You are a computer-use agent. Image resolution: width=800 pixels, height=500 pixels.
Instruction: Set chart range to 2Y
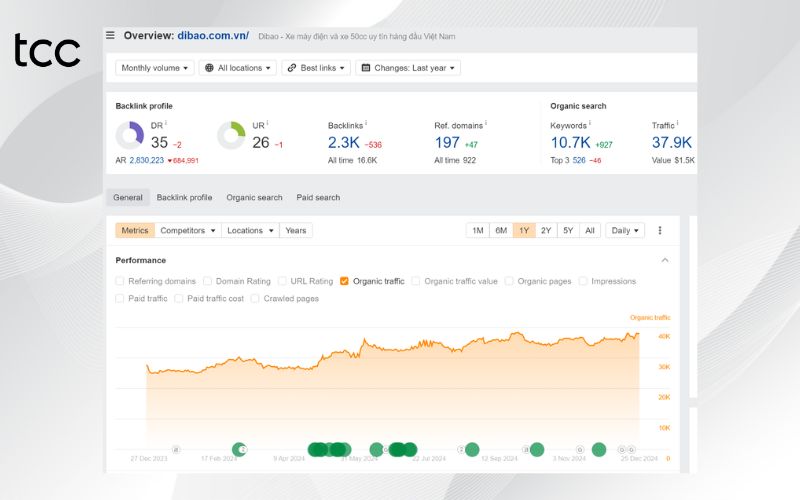[x=546, y=231]
